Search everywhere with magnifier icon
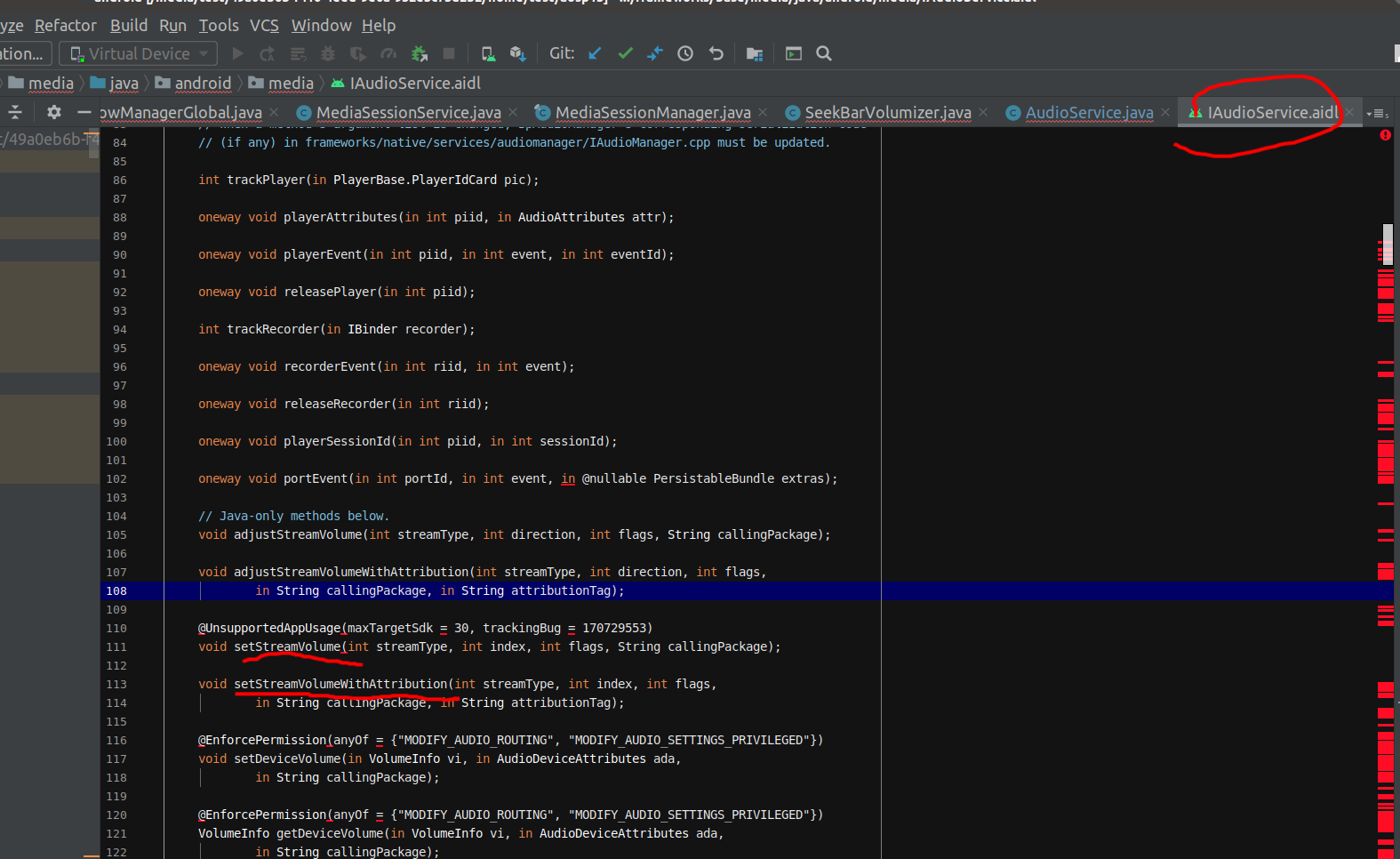Image resolution: width=1400 pixels, height=859 pixels. (824, 53)
